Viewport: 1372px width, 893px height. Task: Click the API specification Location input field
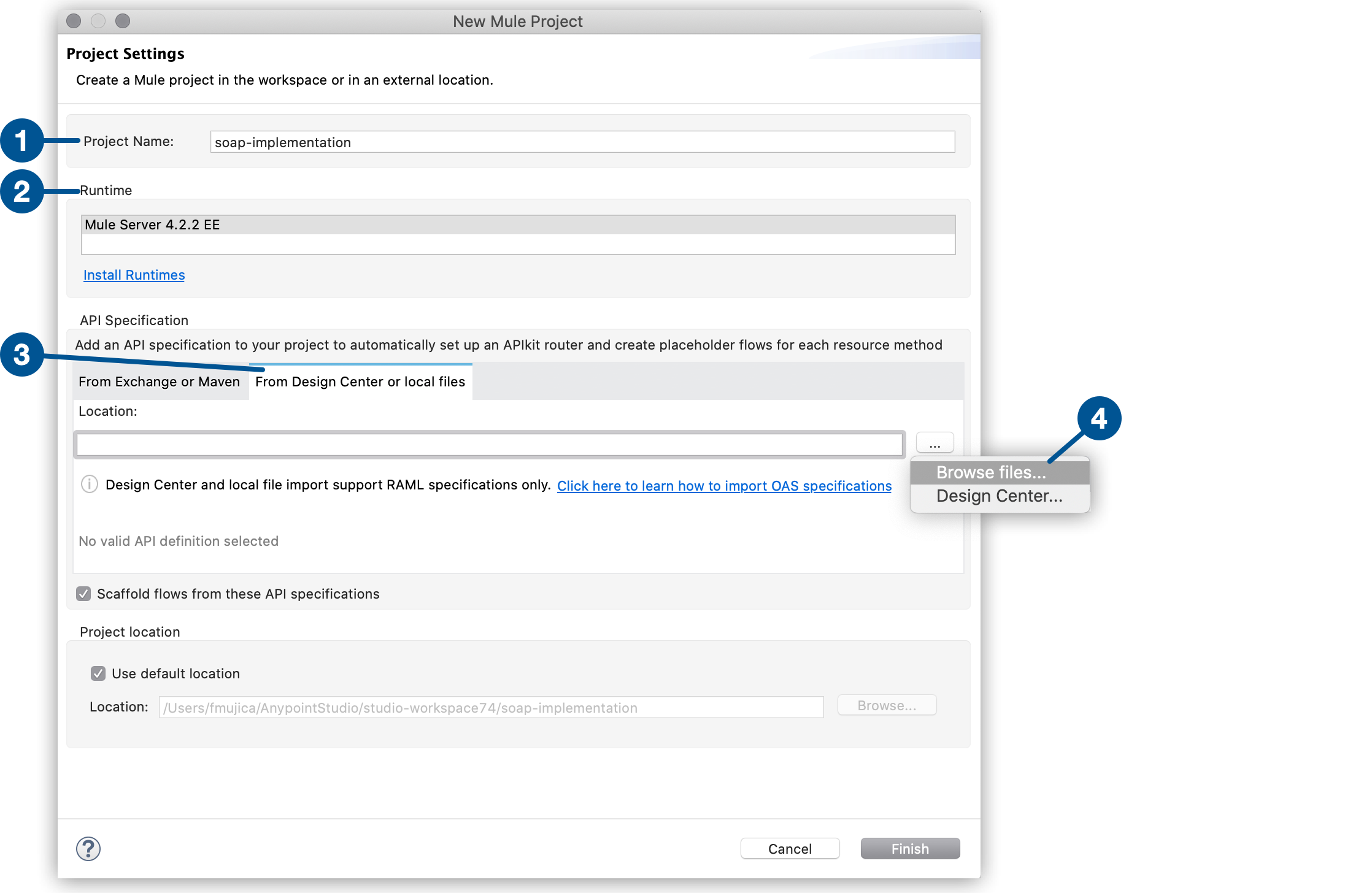[490, 445]
